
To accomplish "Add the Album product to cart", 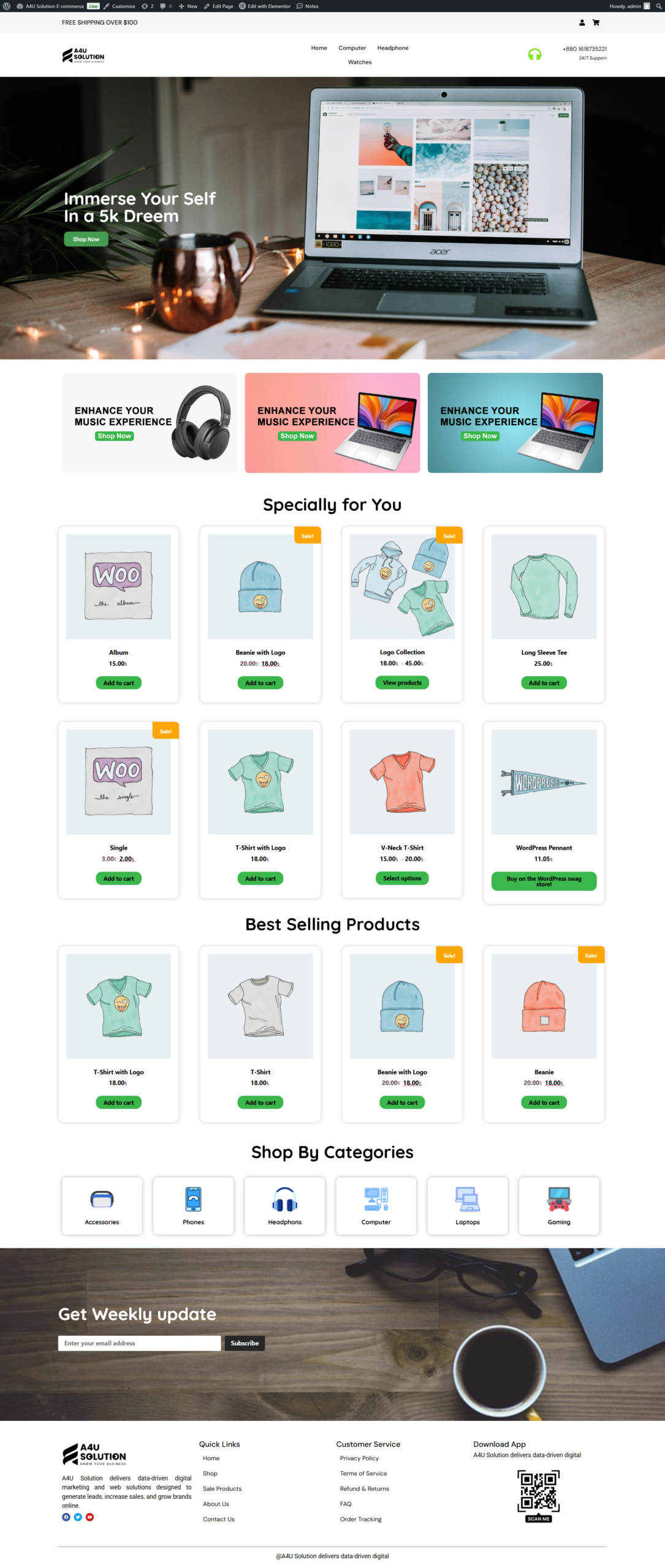I will pyautogui.click(x=118, y=682).
